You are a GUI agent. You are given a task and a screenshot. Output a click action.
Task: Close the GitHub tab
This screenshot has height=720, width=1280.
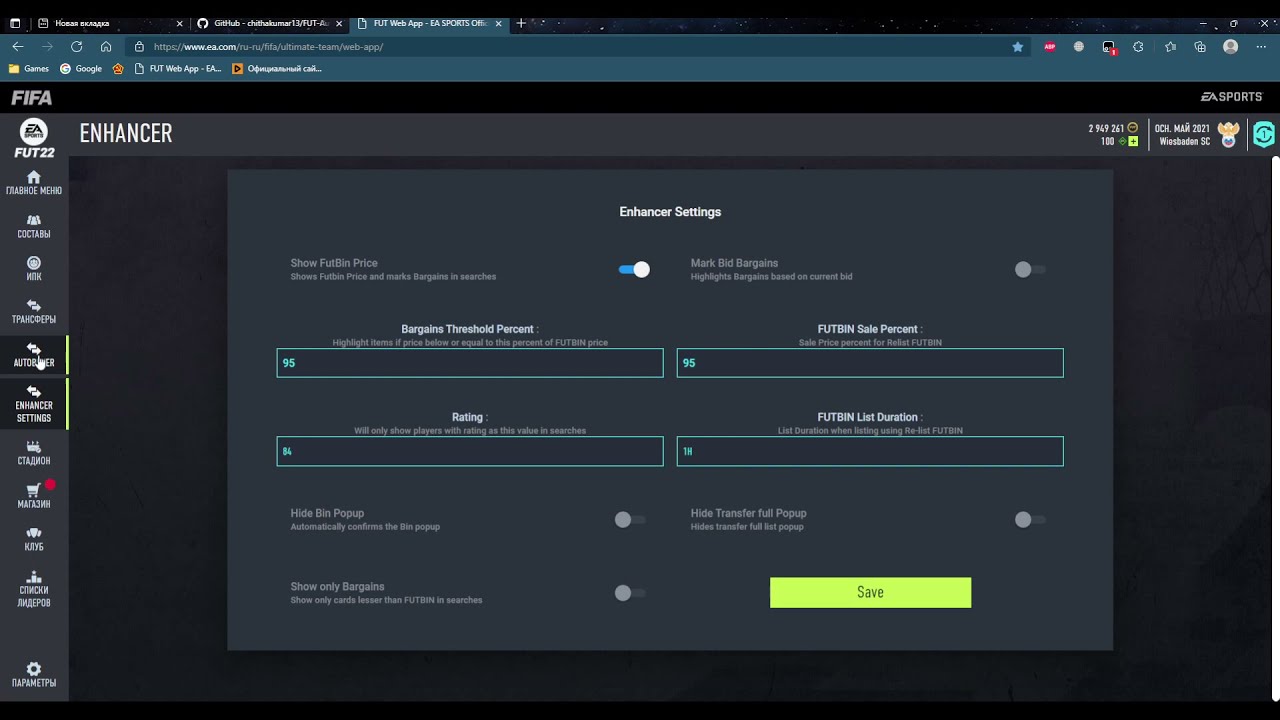click(x=339, y=23)
